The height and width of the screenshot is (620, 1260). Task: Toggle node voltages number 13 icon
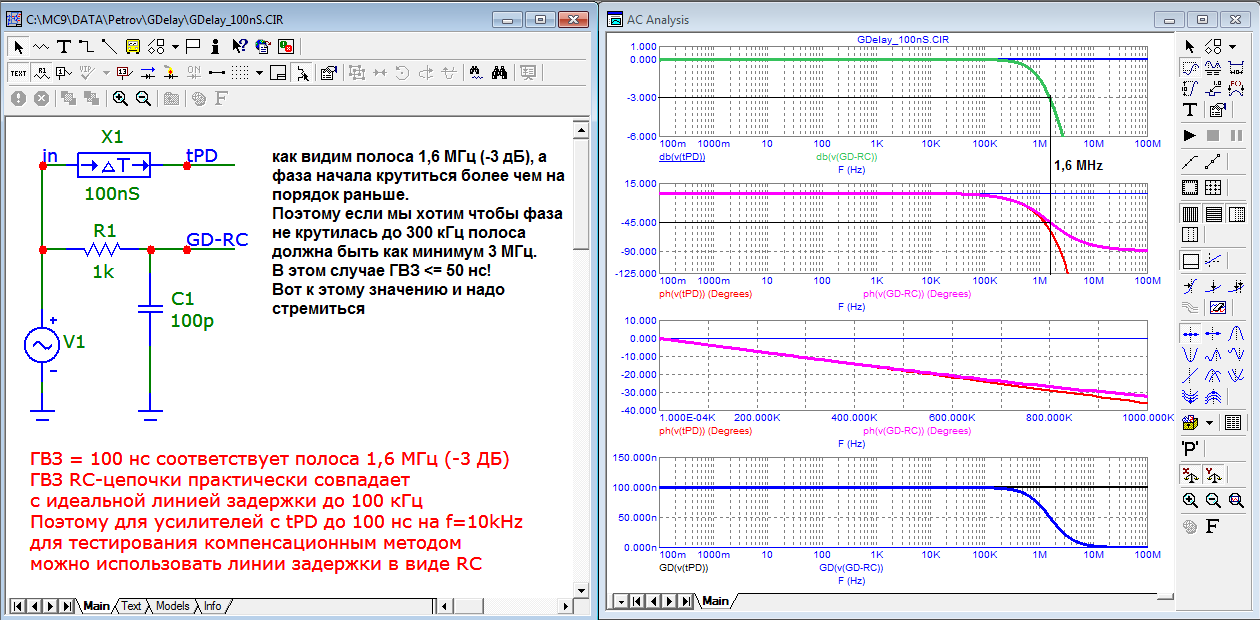125,73
